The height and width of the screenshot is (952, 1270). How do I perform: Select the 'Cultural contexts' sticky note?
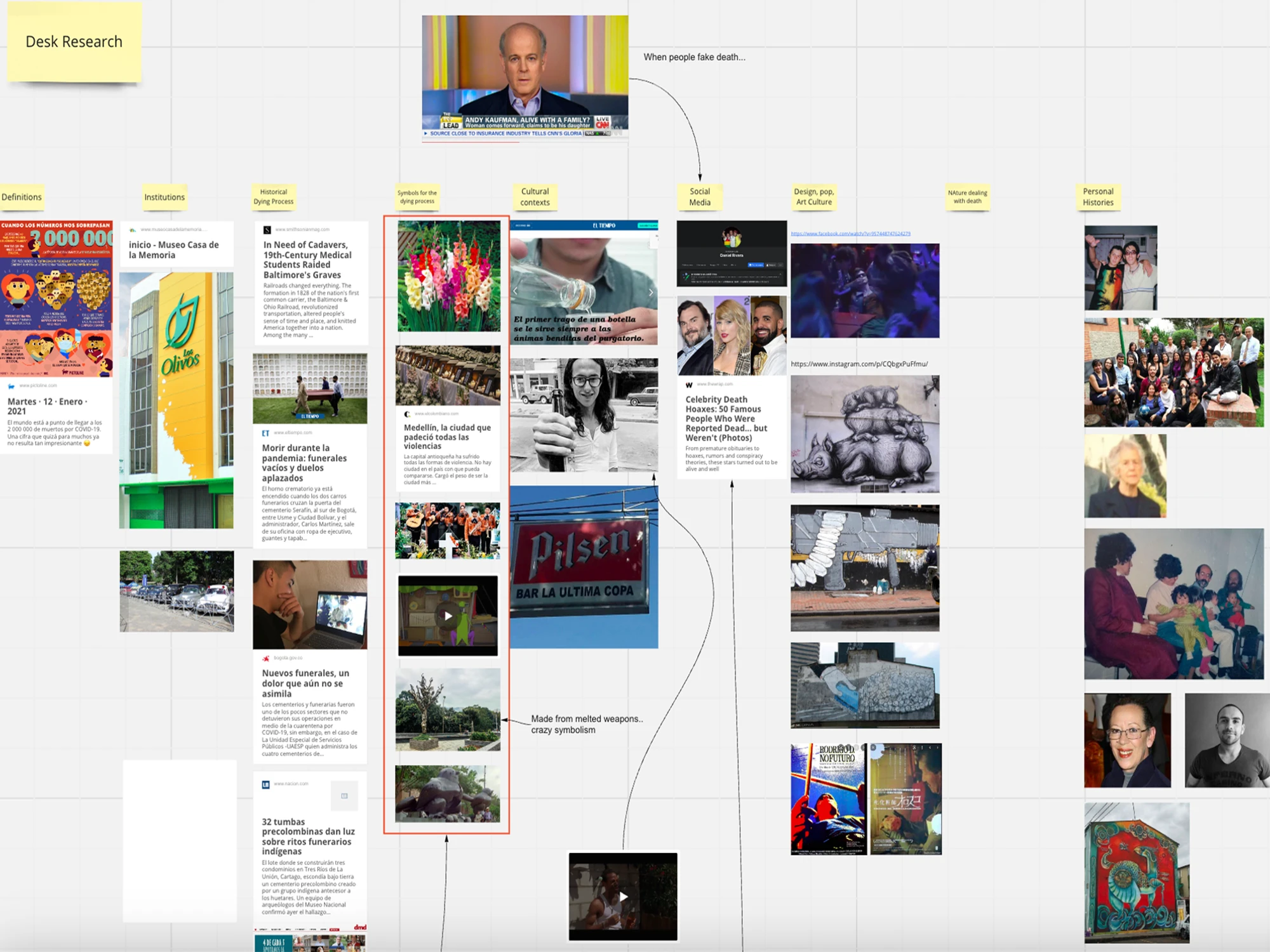[535, 197]
